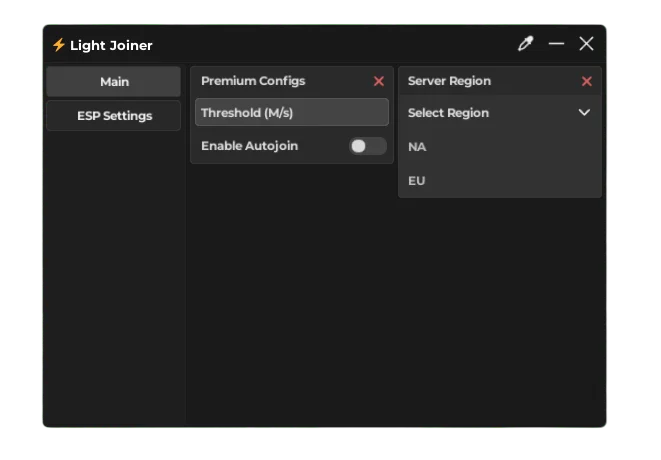Open the eyedropper theme color picker
The width and height of the screenshot is (661, 460).
525,44
